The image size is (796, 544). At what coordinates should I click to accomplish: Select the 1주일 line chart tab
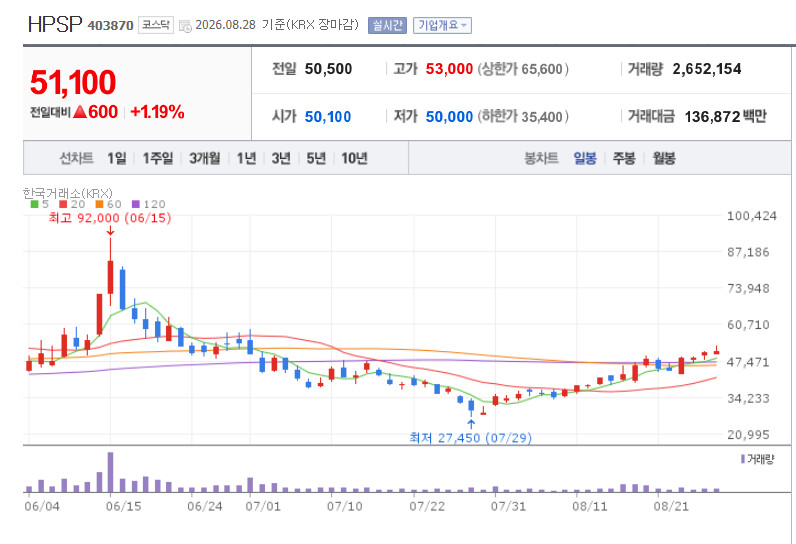(x=158, y=158)
